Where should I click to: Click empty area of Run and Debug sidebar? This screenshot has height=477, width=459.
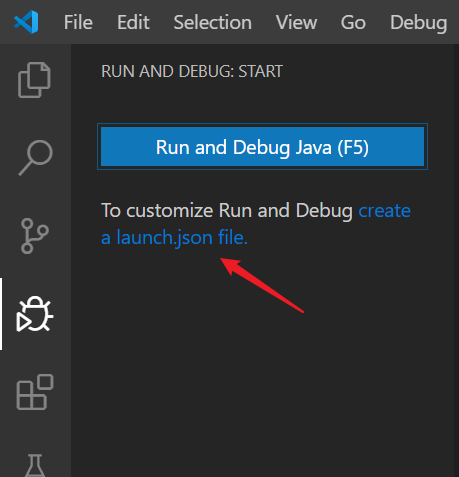(262, 383)
